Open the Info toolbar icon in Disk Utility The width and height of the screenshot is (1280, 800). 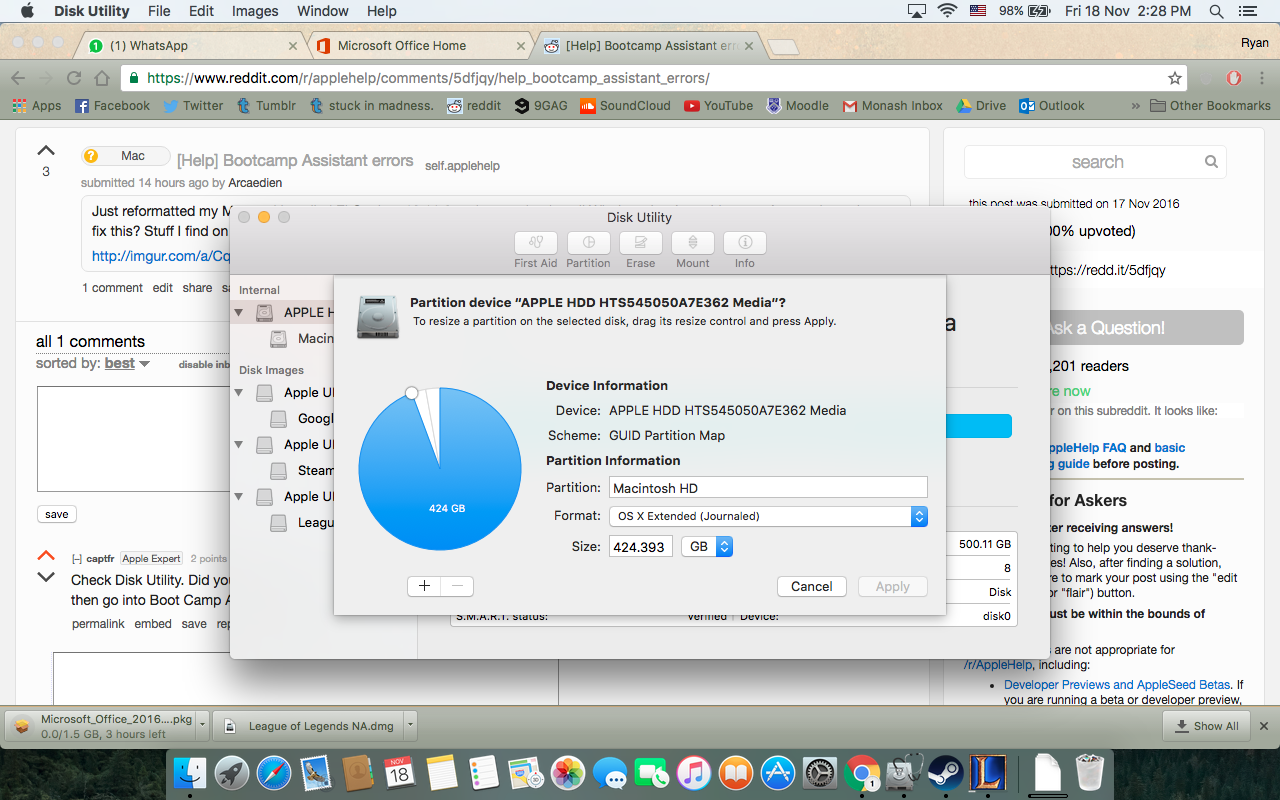click(745, 243)
